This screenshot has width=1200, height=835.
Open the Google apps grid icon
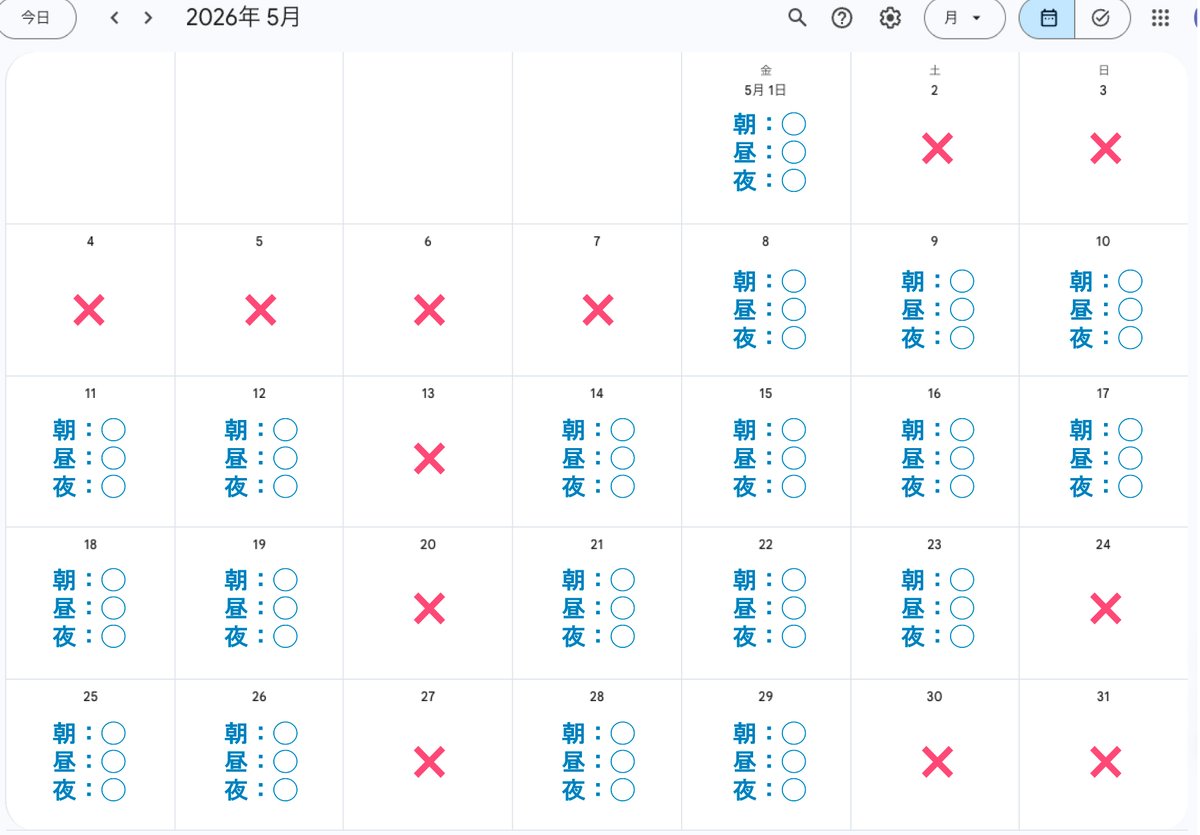1160,18
